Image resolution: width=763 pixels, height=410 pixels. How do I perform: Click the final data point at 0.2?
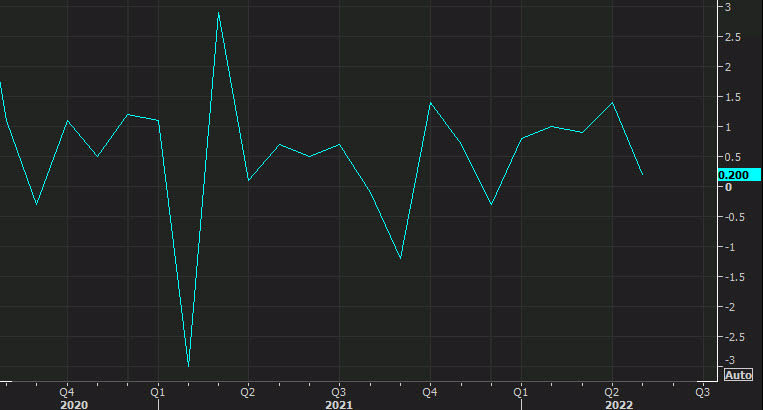pos(642,175)
